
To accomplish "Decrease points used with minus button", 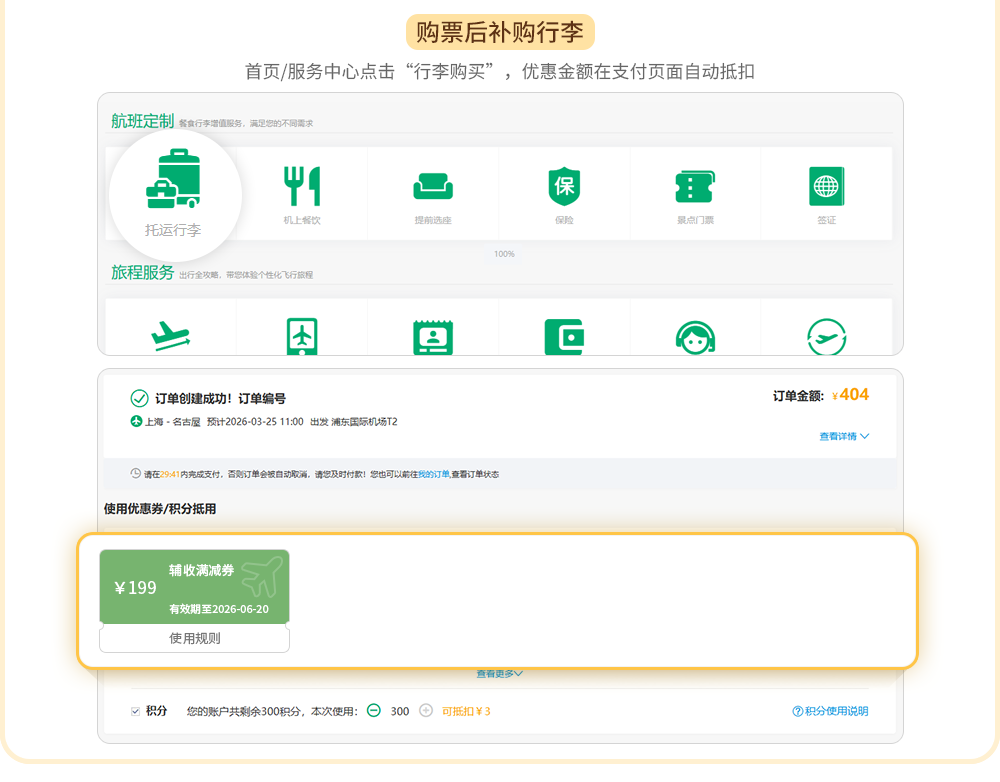I will (x=373, y=711).
